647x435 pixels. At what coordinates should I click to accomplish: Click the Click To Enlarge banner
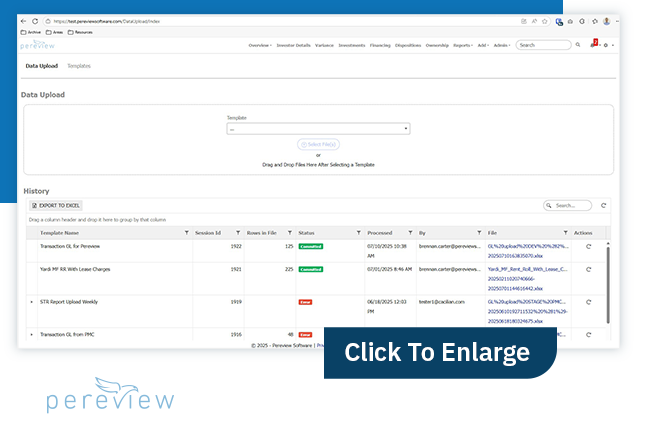click(440, 353)
